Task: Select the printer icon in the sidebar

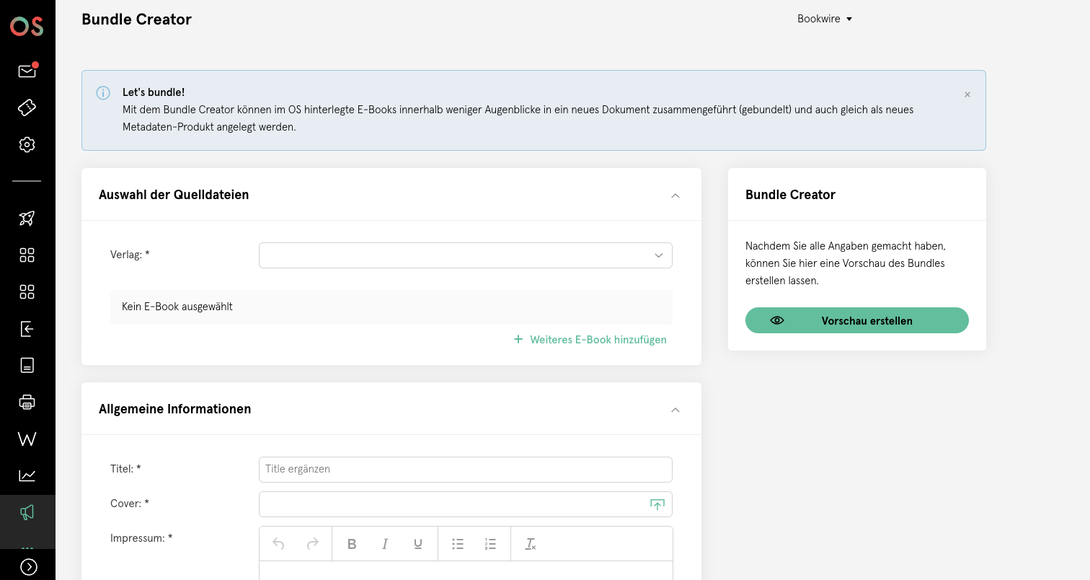Action: [x=26, y=402]
